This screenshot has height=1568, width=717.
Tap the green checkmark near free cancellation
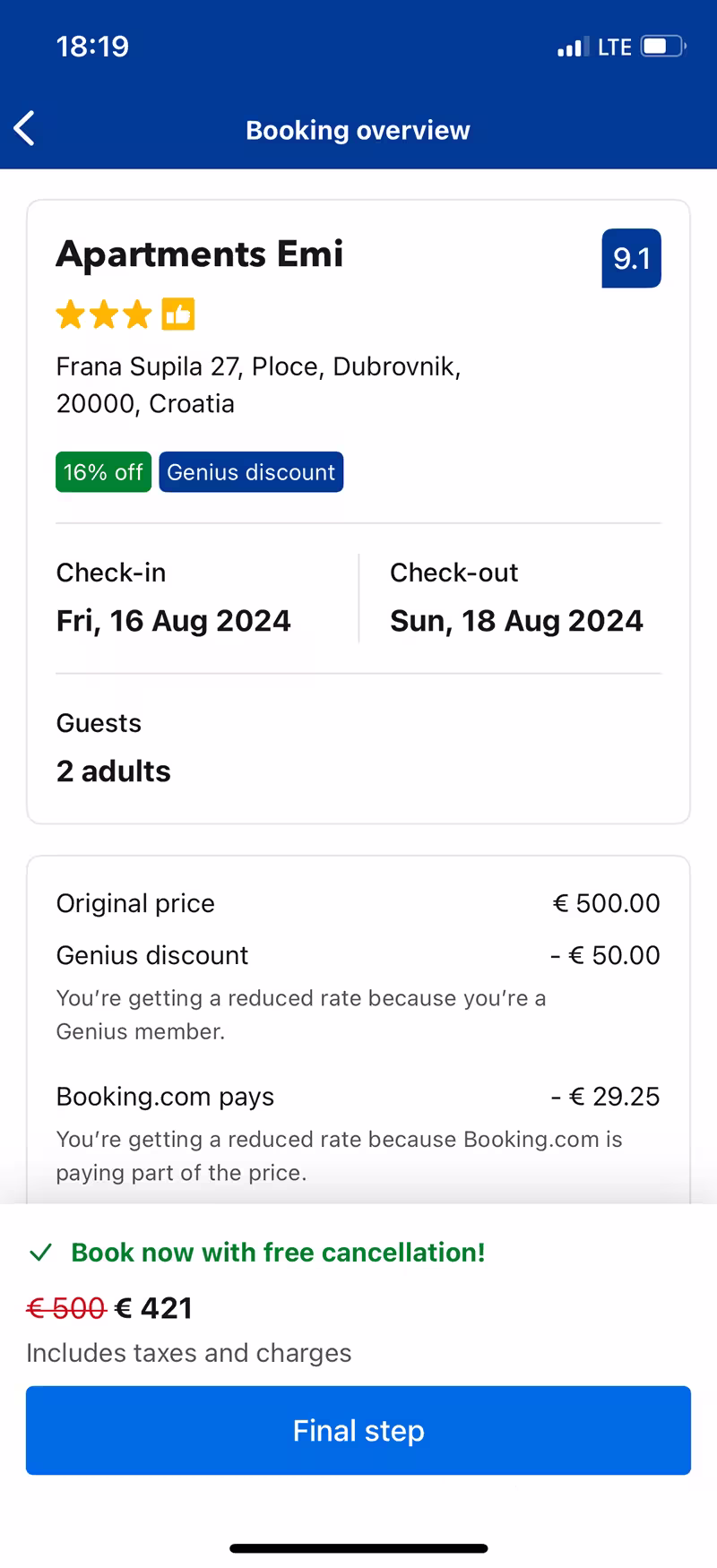point(40,1251)
